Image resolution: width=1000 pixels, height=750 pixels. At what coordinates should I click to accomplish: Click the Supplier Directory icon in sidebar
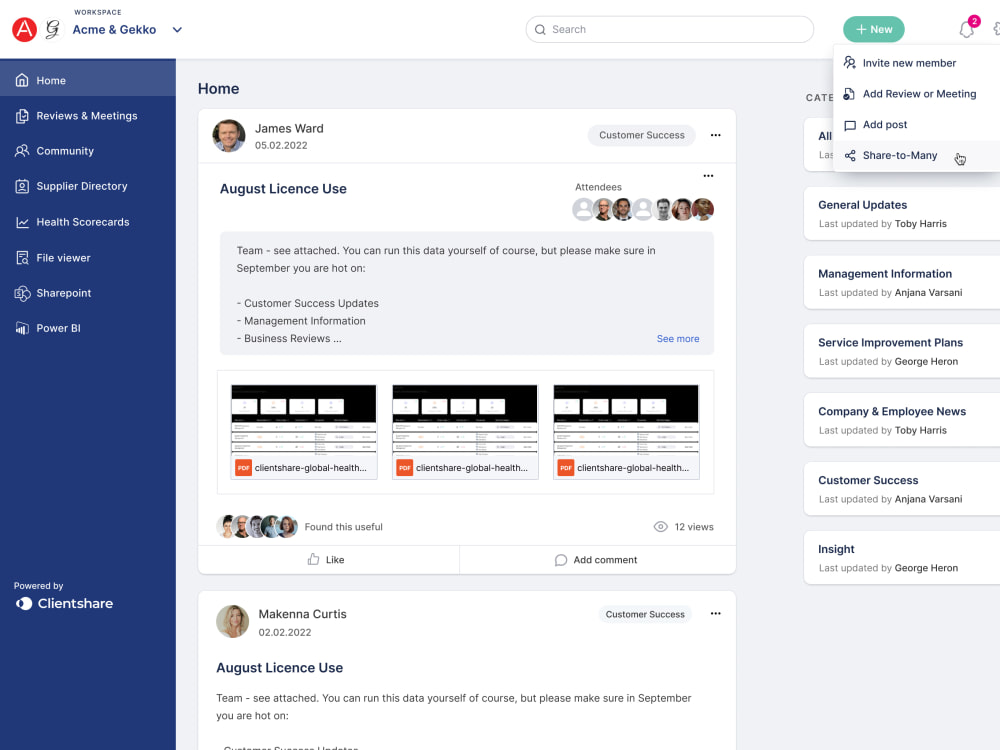(x=22, y=186)
